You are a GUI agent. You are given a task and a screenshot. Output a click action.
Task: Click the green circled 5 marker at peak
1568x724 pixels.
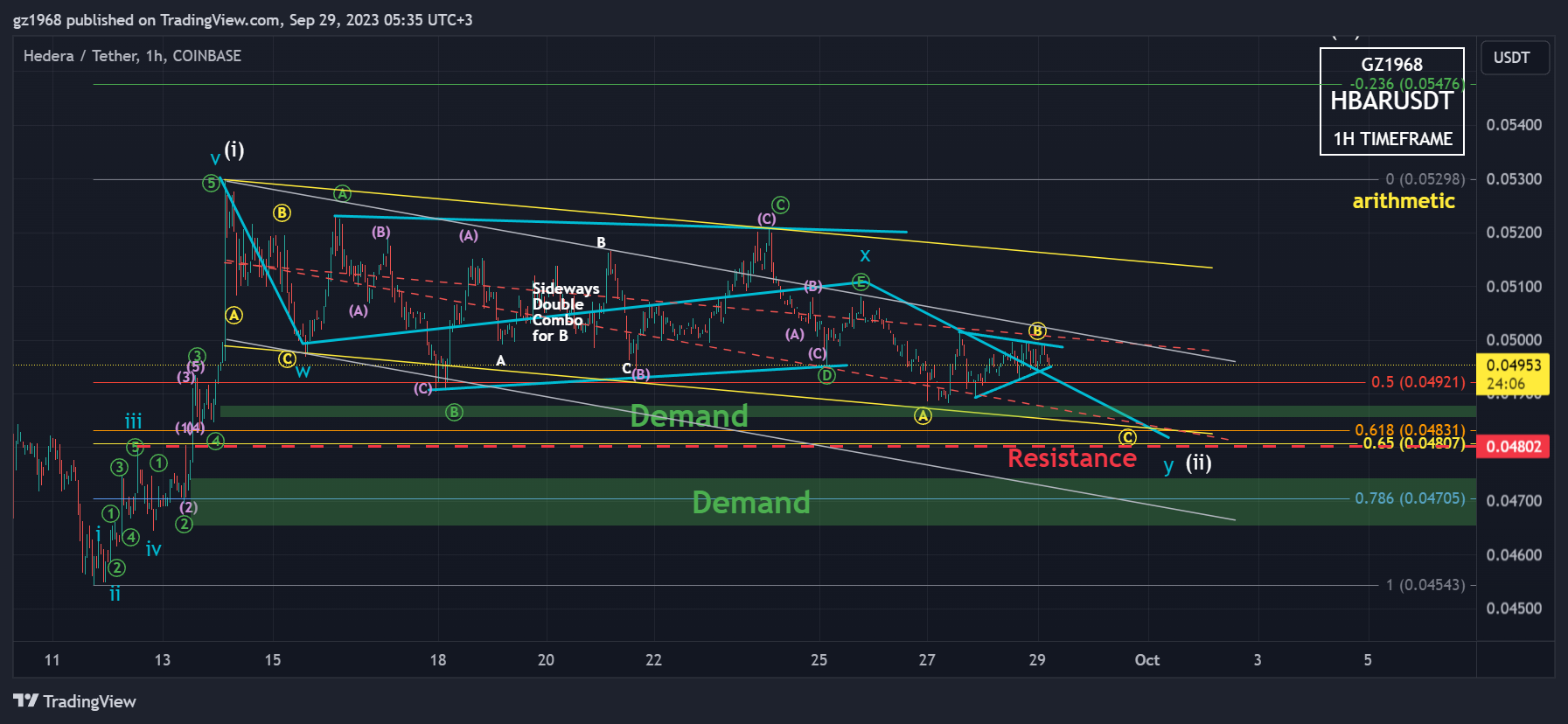point(211,183)
